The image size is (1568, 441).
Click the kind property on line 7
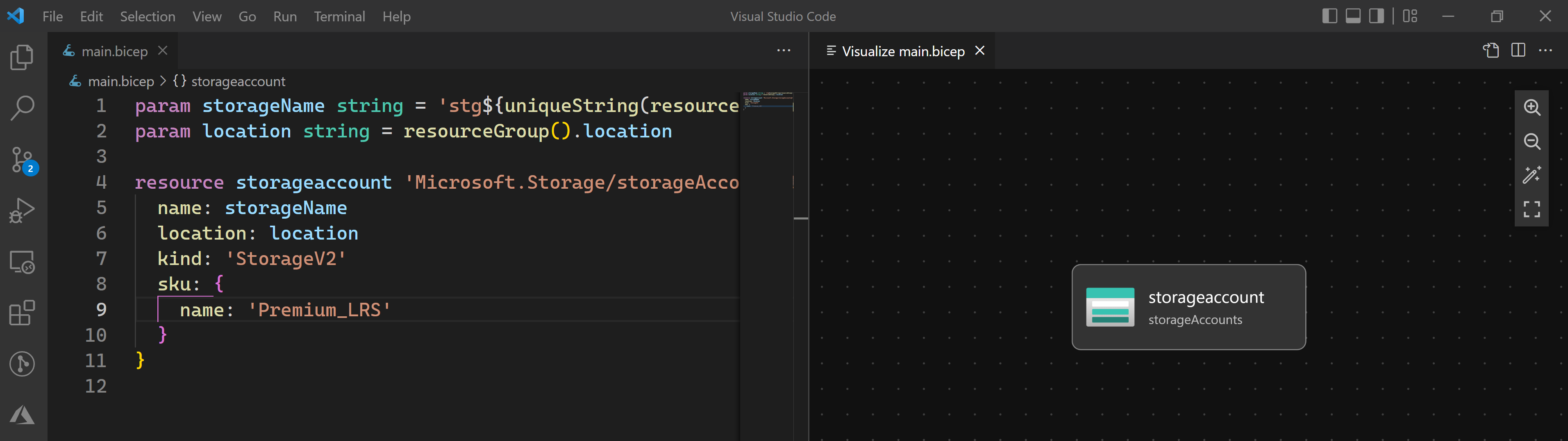coord(180,259)
